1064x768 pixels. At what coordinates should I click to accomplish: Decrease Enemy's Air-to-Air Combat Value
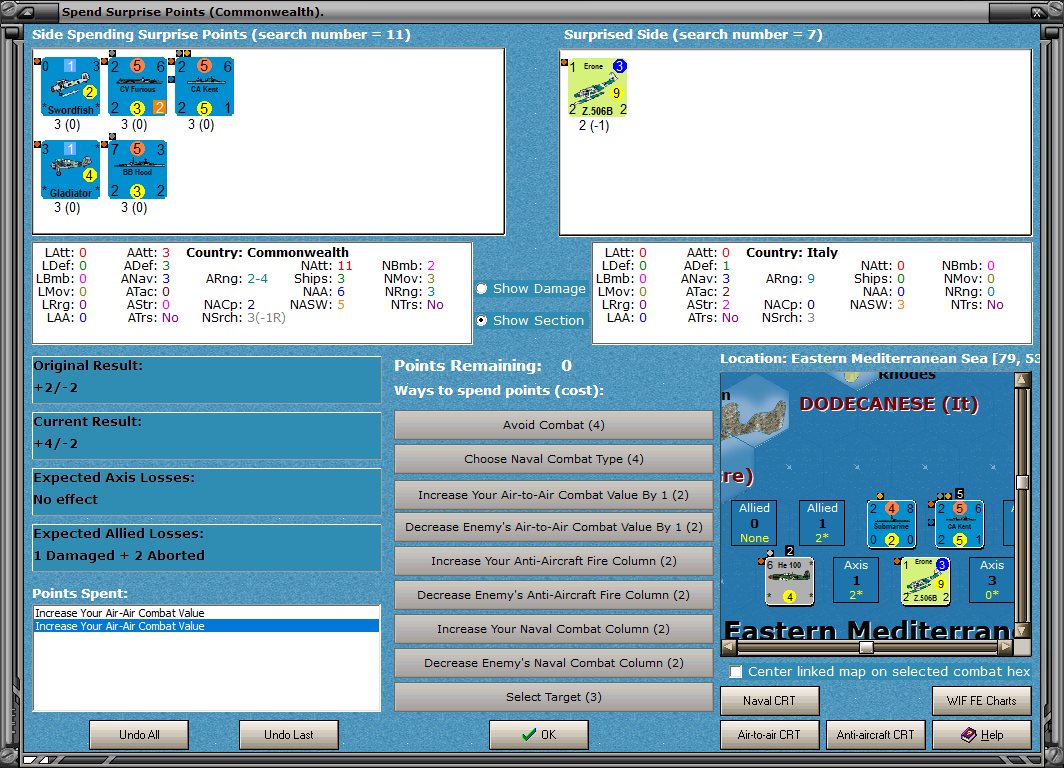point(554,526)
